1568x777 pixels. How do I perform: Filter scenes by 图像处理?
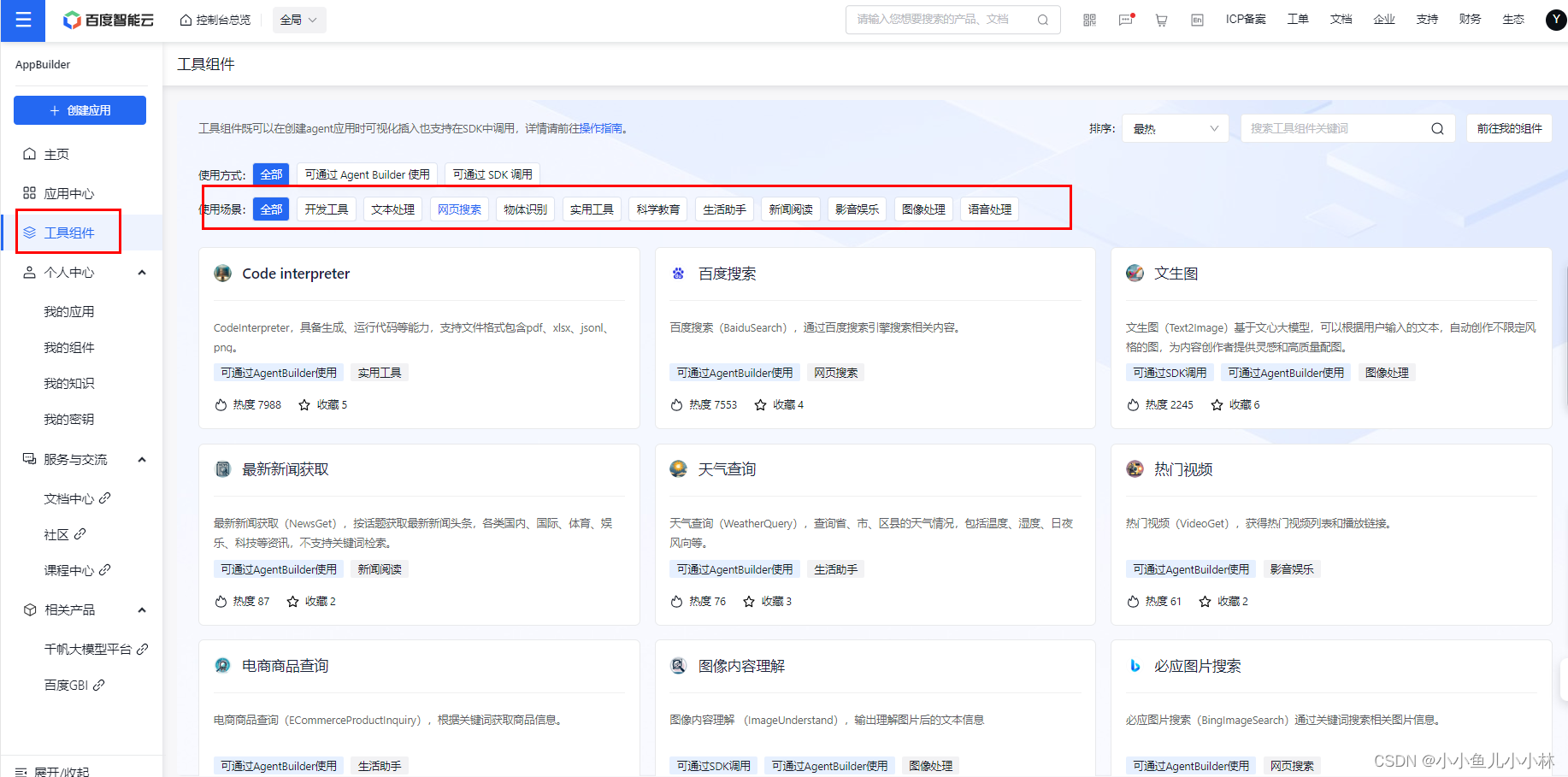coord(923,209)
